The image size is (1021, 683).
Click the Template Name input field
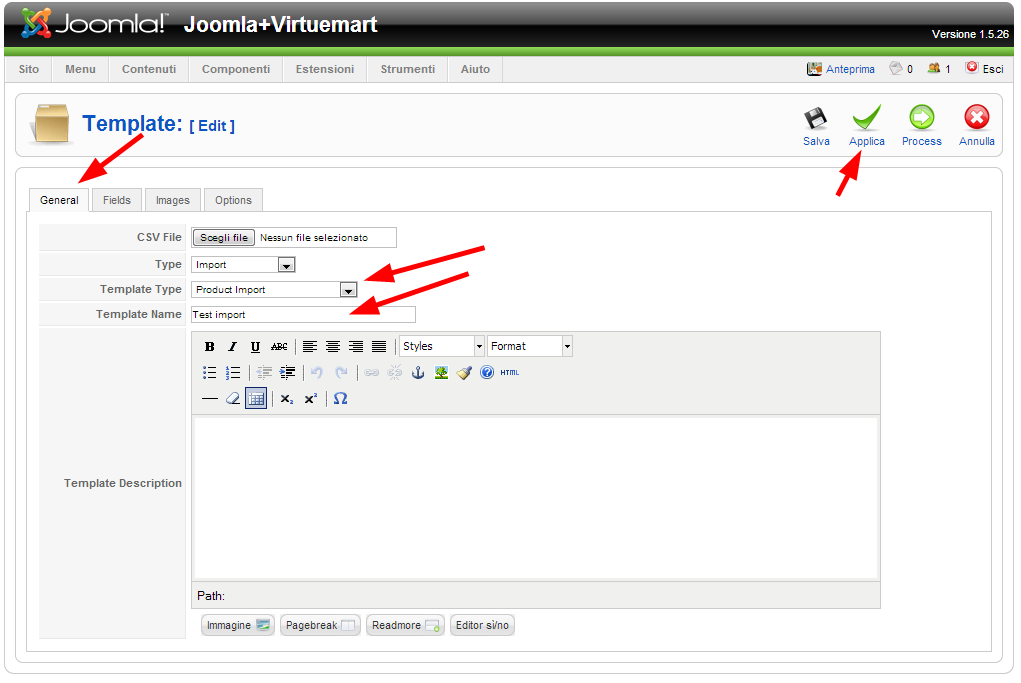[303, 315]
